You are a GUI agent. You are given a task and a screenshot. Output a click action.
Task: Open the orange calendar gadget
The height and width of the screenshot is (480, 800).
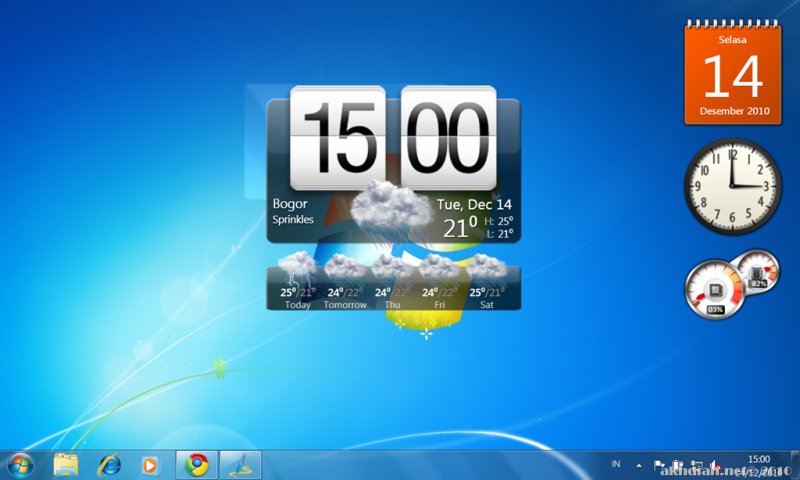click(x=732, y=74)
